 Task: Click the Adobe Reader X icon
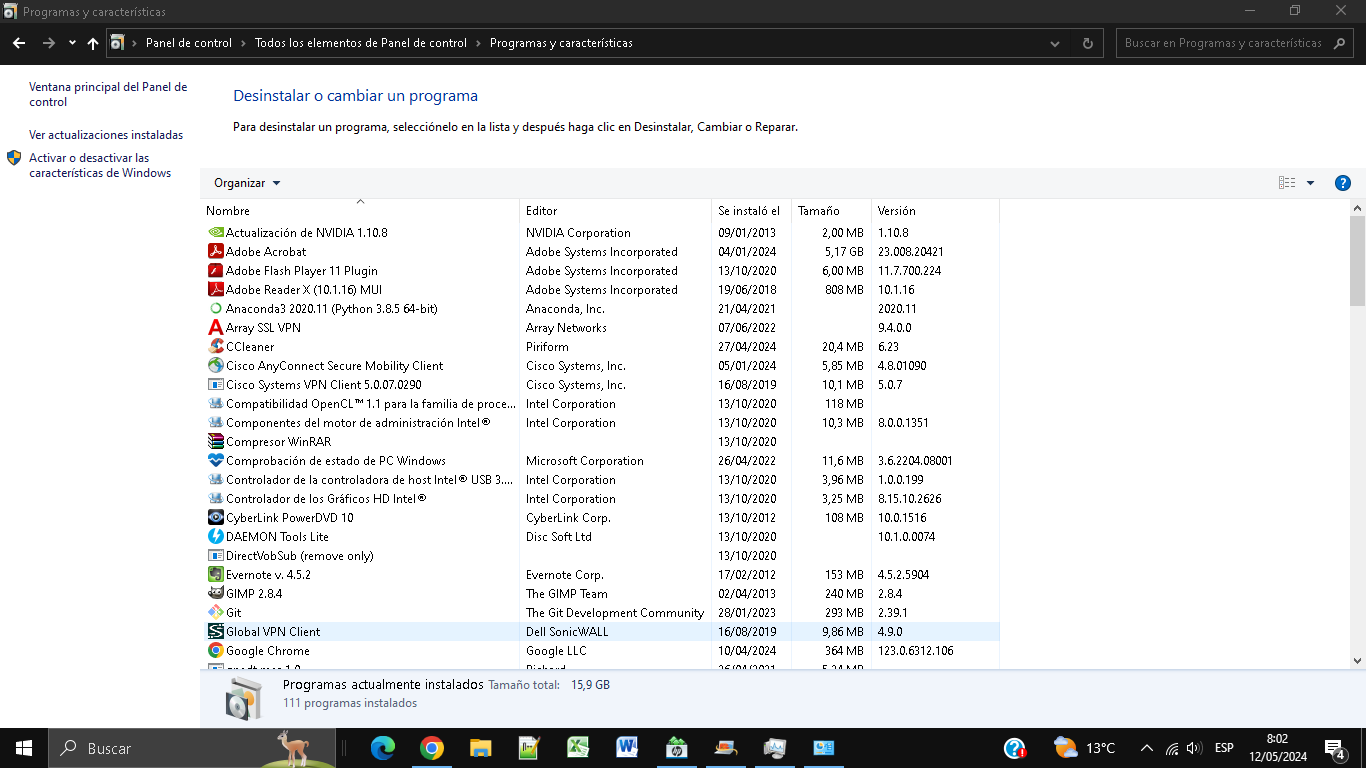coord(215,289)
